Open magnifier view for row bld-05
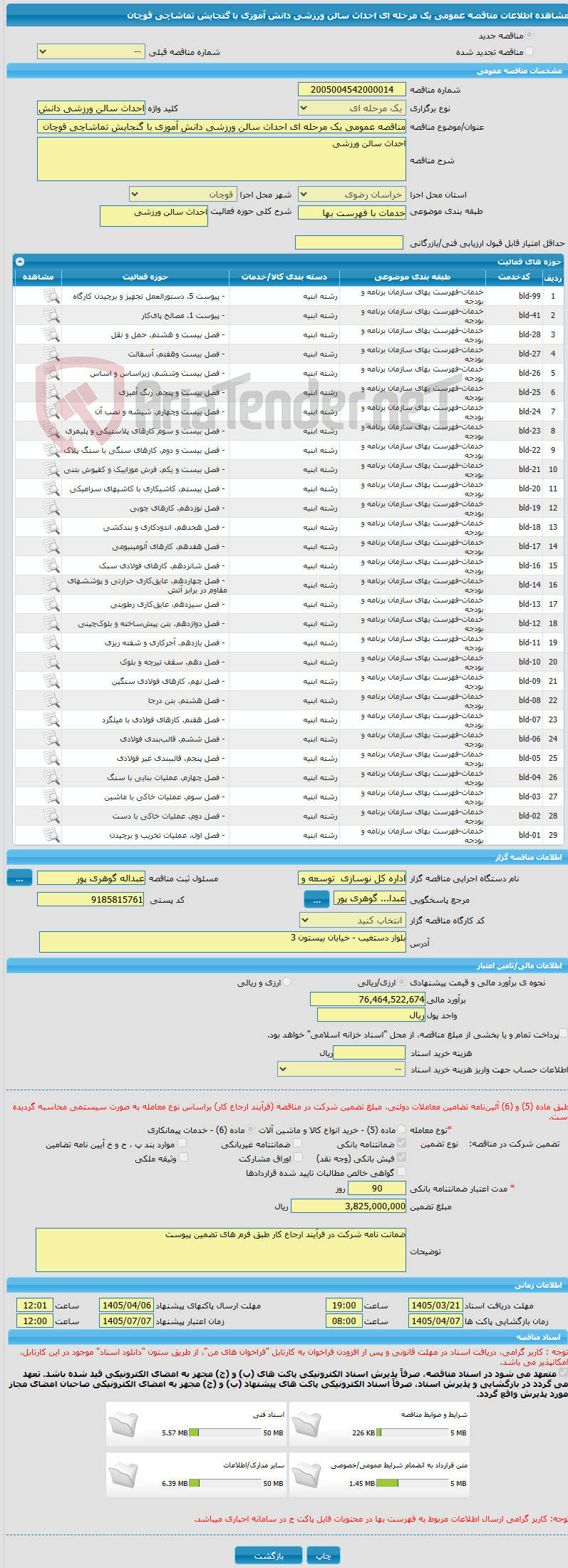Screen dimensions: 568x1568 (x=51, y=758)
